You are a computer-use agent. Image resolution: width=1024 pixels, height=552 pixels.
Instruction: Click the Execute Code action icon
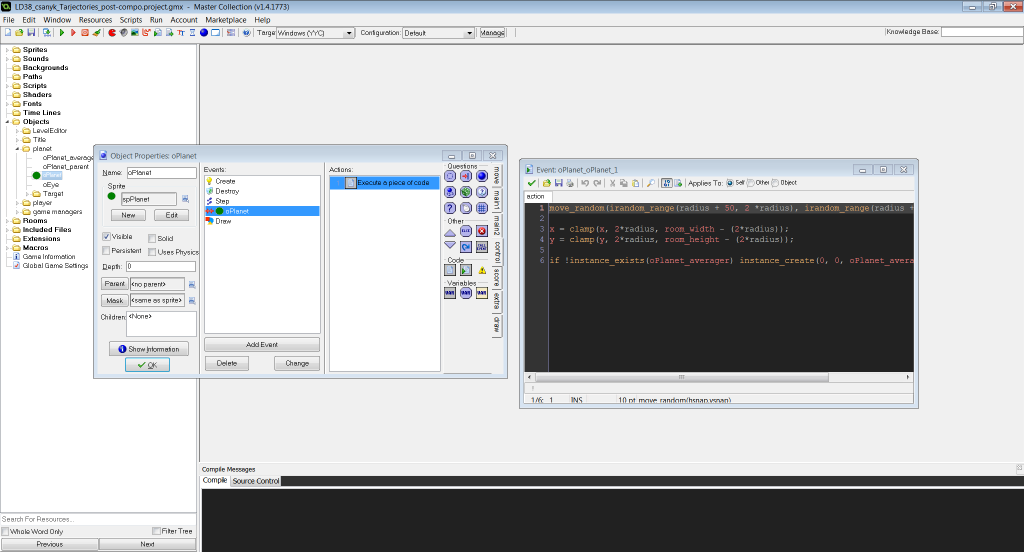click(450, 270)
